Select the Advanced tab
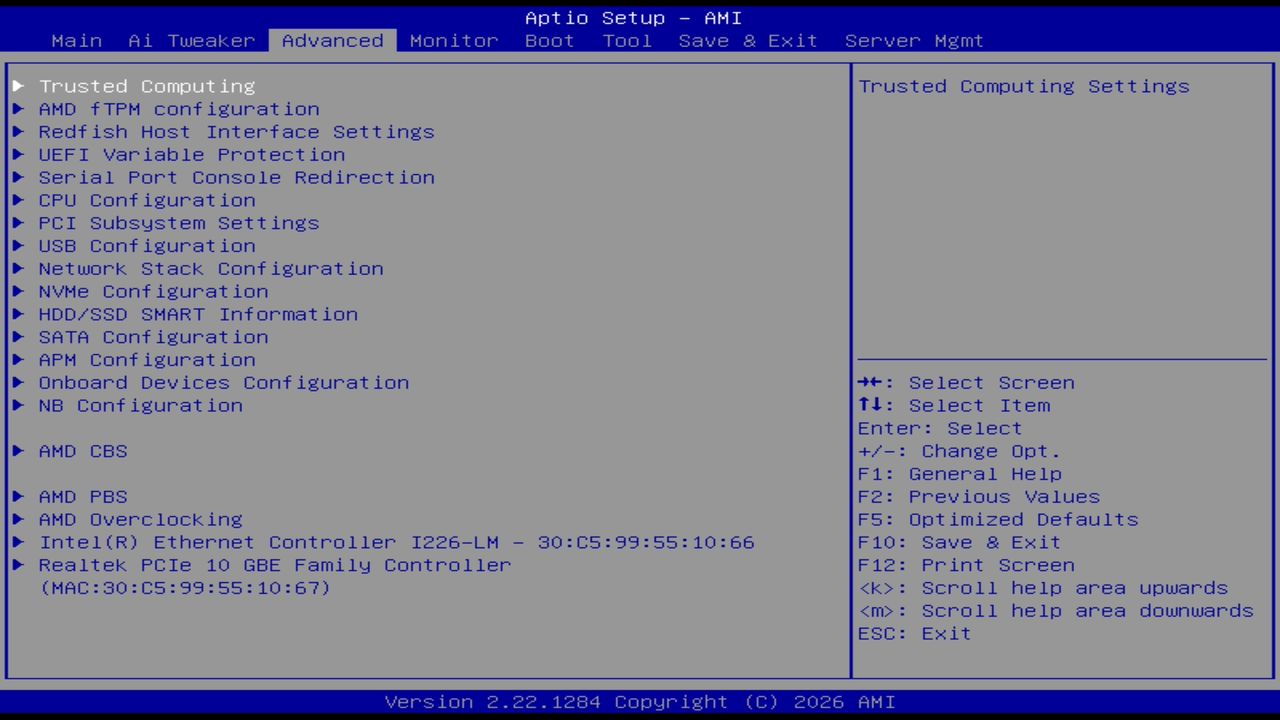The width and height of the screenshot is (1280, 720). [333, 41]
